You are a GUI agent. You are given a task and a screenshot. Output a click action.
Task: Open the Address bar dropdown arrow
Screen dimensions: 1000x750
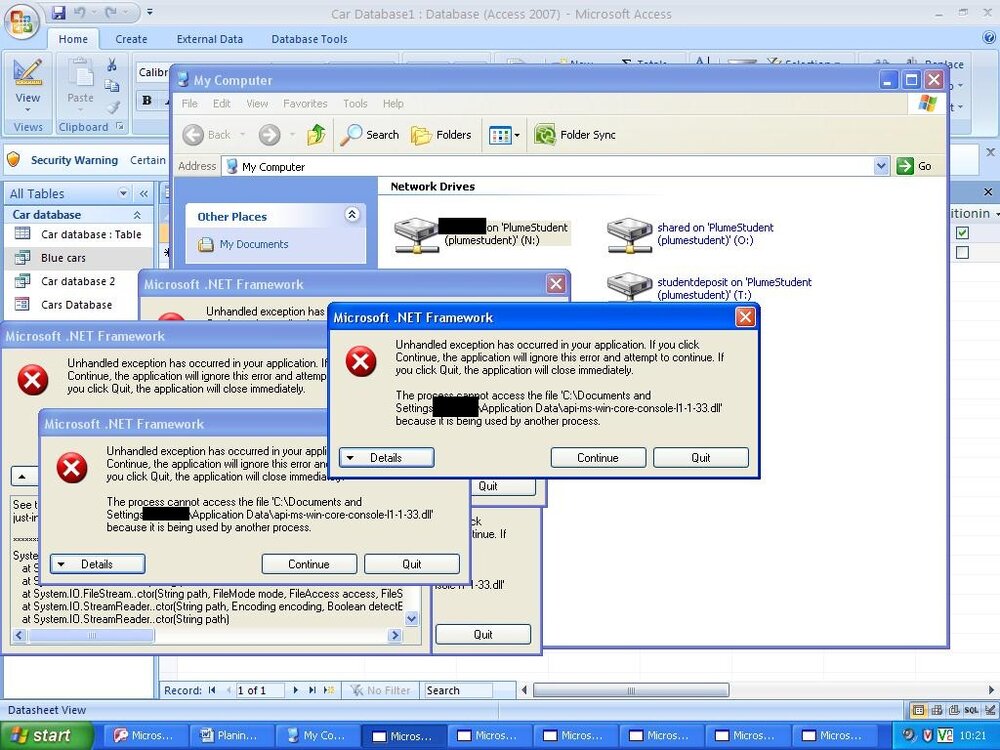pos(881,166)
